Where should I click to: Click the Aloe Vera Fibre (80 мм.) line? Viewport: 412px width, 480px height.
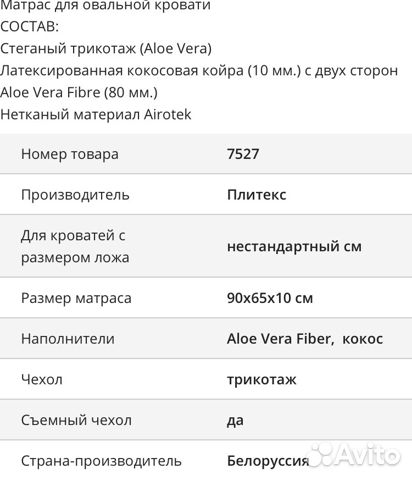coord(79,92)
